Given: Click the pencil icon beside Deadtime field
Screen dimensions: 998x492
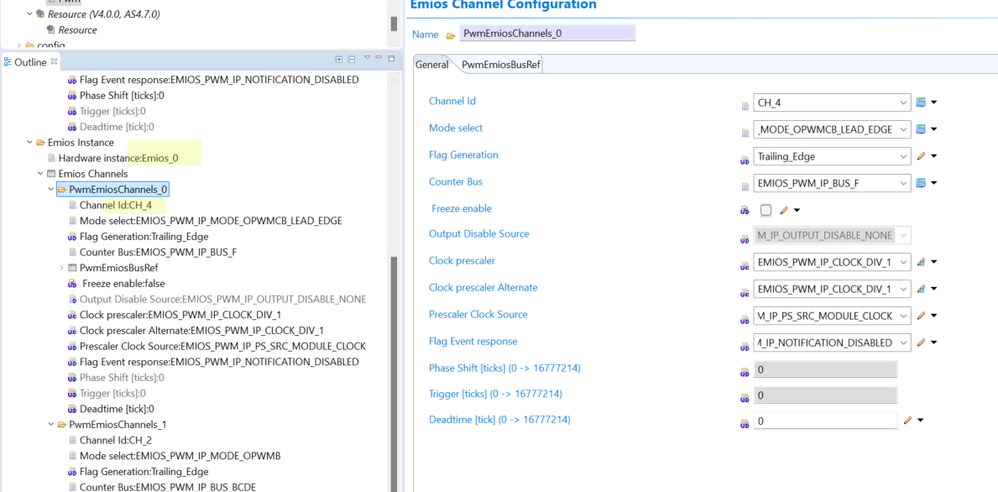Looking at the screenshot, I should [x=908, y=420].
